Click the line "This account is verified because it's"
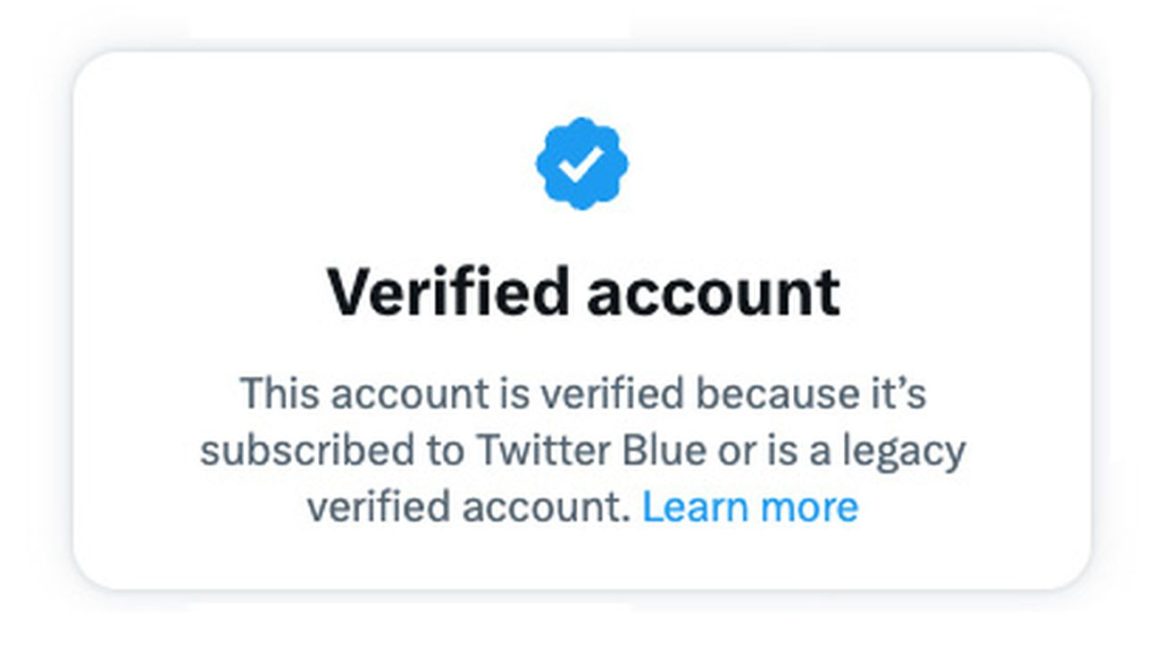Screen dimensions: 1170x663 pos(583,394)
